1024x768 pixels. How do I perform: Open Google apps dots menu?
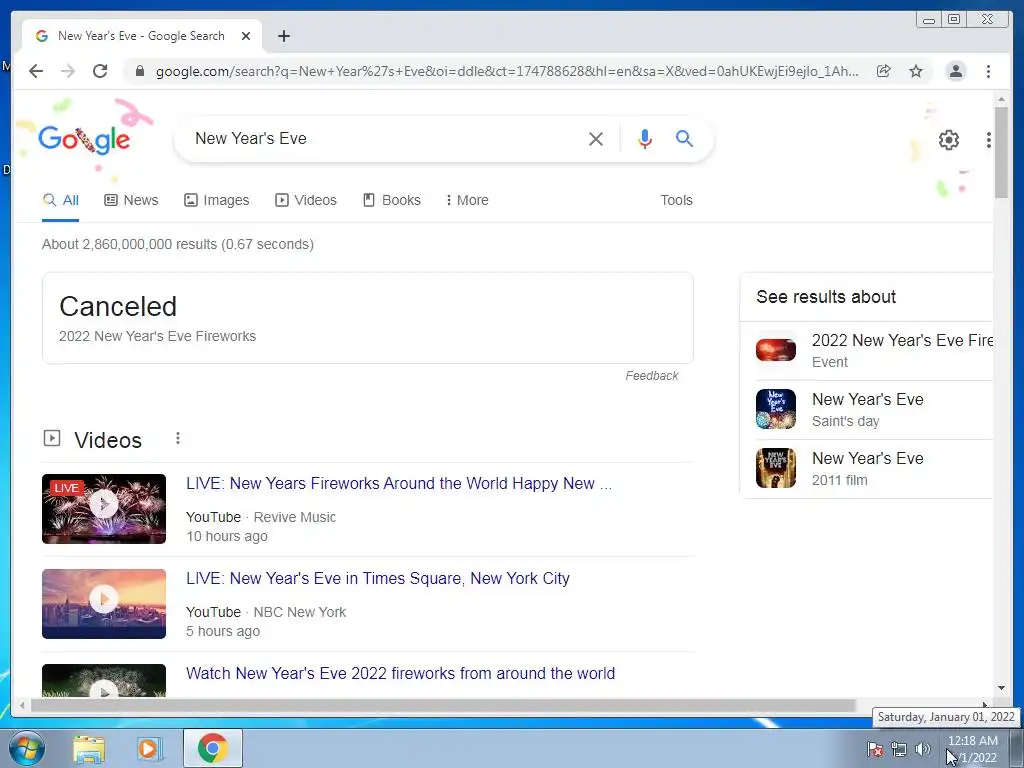coord(989,140)
